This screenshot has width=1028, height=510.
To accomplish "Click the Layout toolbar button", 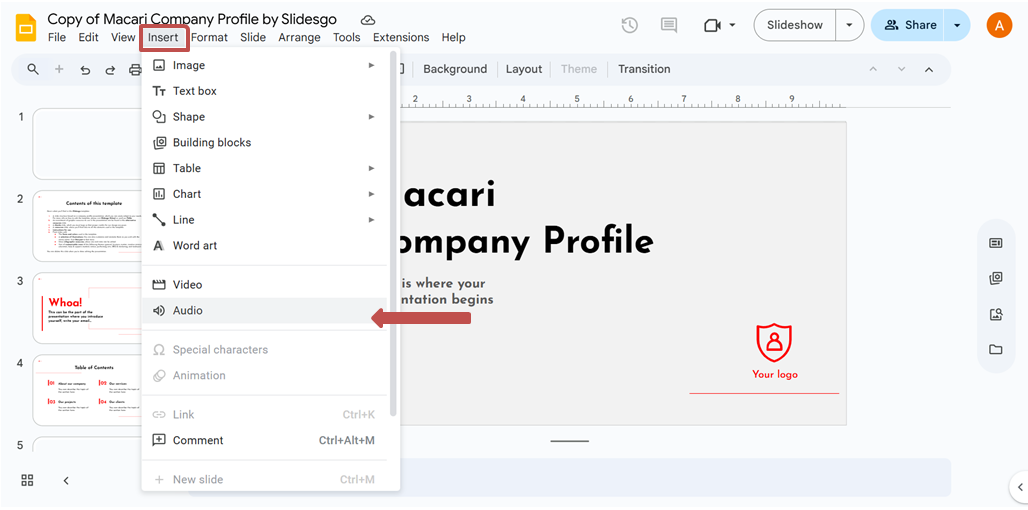I will (524, 69).
